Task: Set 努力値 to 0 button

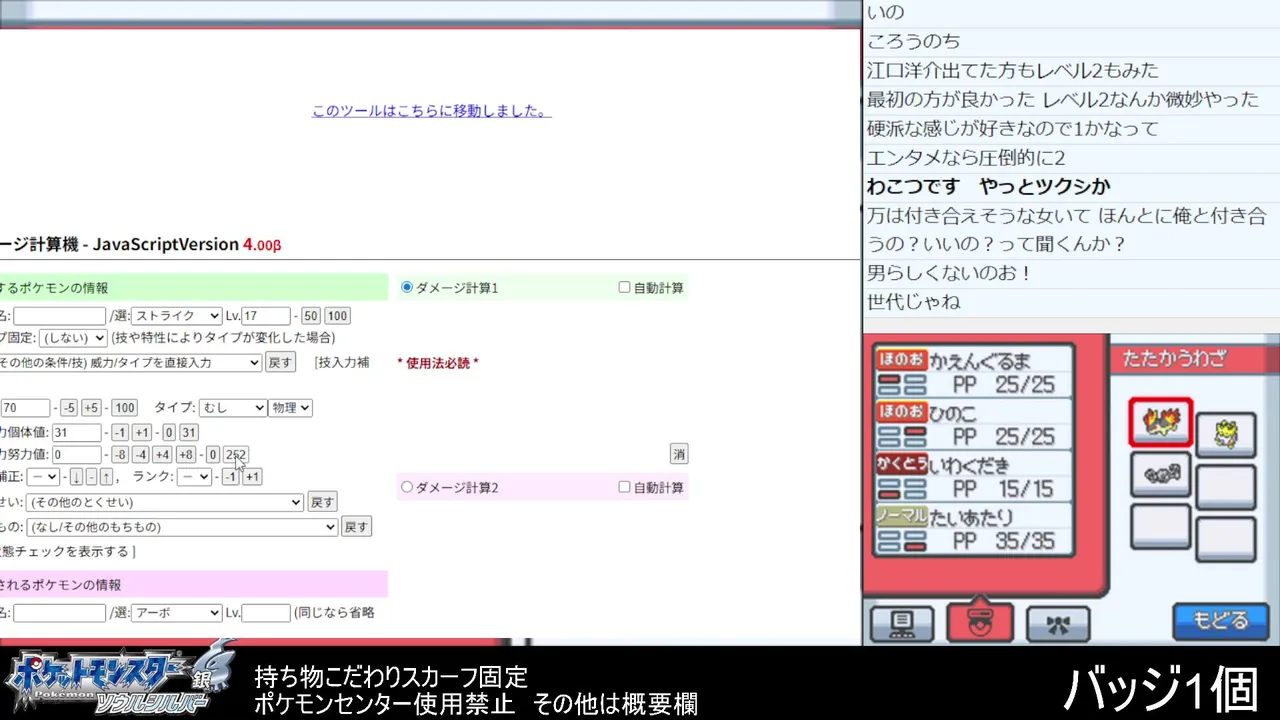Action: [x=212, y=455]
